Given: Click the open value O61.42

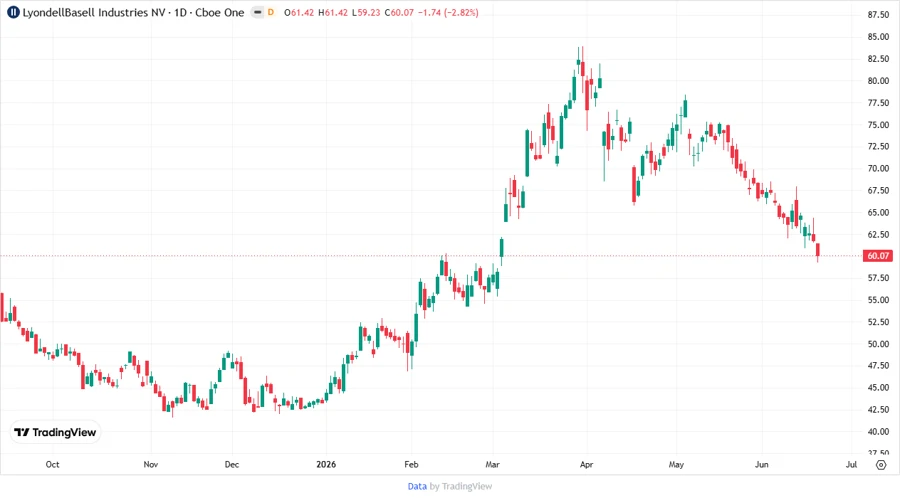Looking at the screenshot, I should pos(299,12).
